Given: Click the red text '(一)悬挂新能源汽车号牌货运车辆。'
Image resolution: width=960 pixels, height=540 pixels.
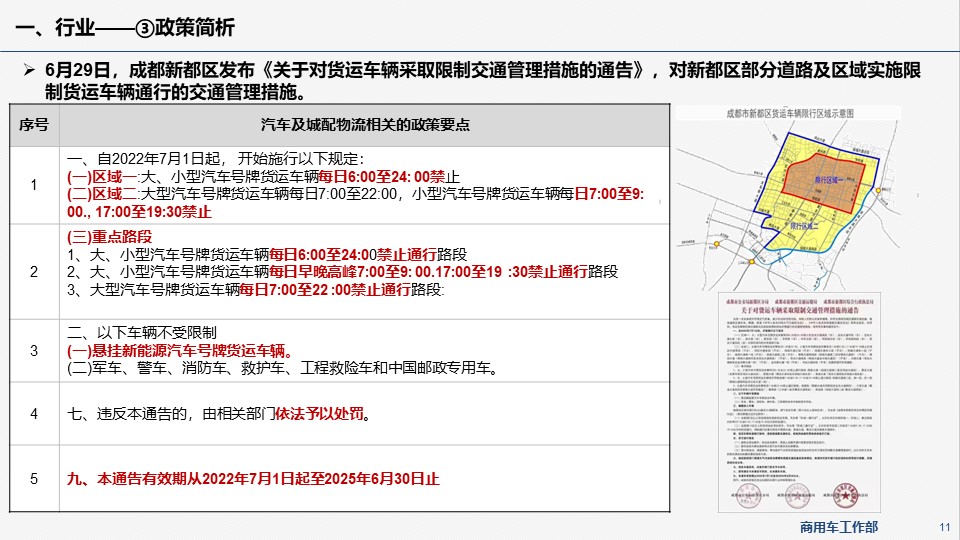Looking at the screenshot, I should coord(181,350).
